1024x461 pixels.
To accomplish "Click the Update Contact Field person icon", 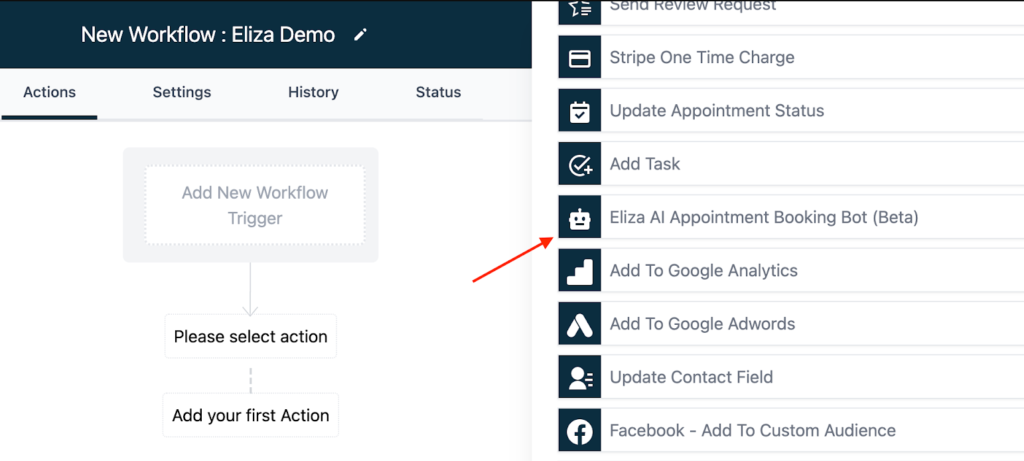I will (580, 377).
